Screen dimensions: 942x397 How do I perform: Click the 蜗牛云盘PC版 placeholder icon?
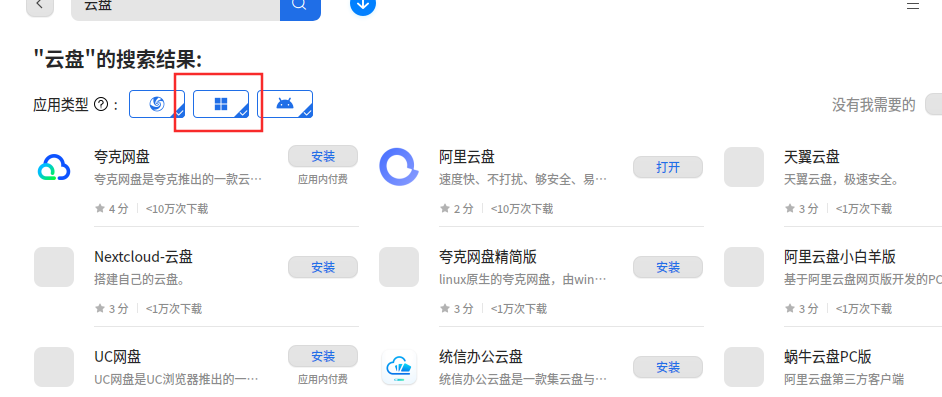coord(744,367)
